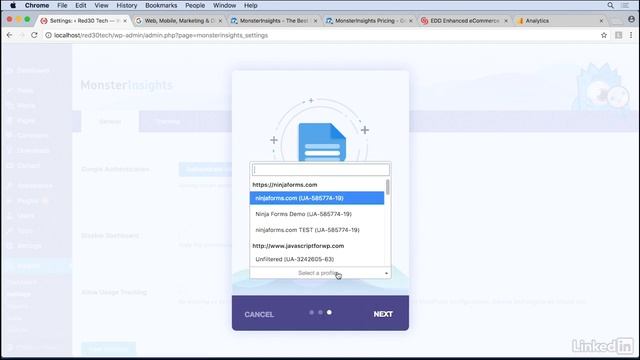The height and width of the screenshot is (360, 640).
Task: Open Chrome three-dot menu
Action: [x=631, y=35]
